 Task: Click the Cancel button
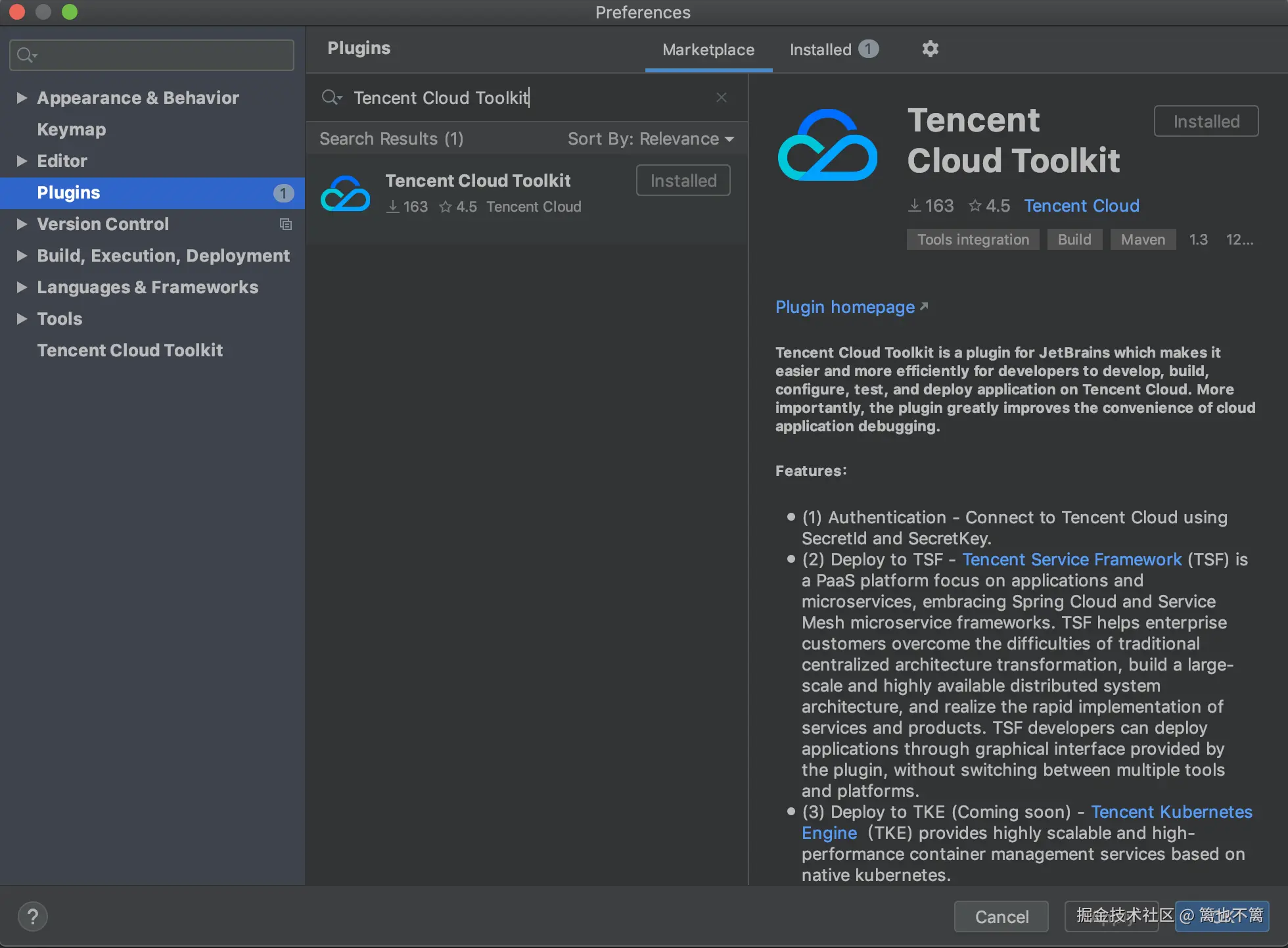(1001, 916)
